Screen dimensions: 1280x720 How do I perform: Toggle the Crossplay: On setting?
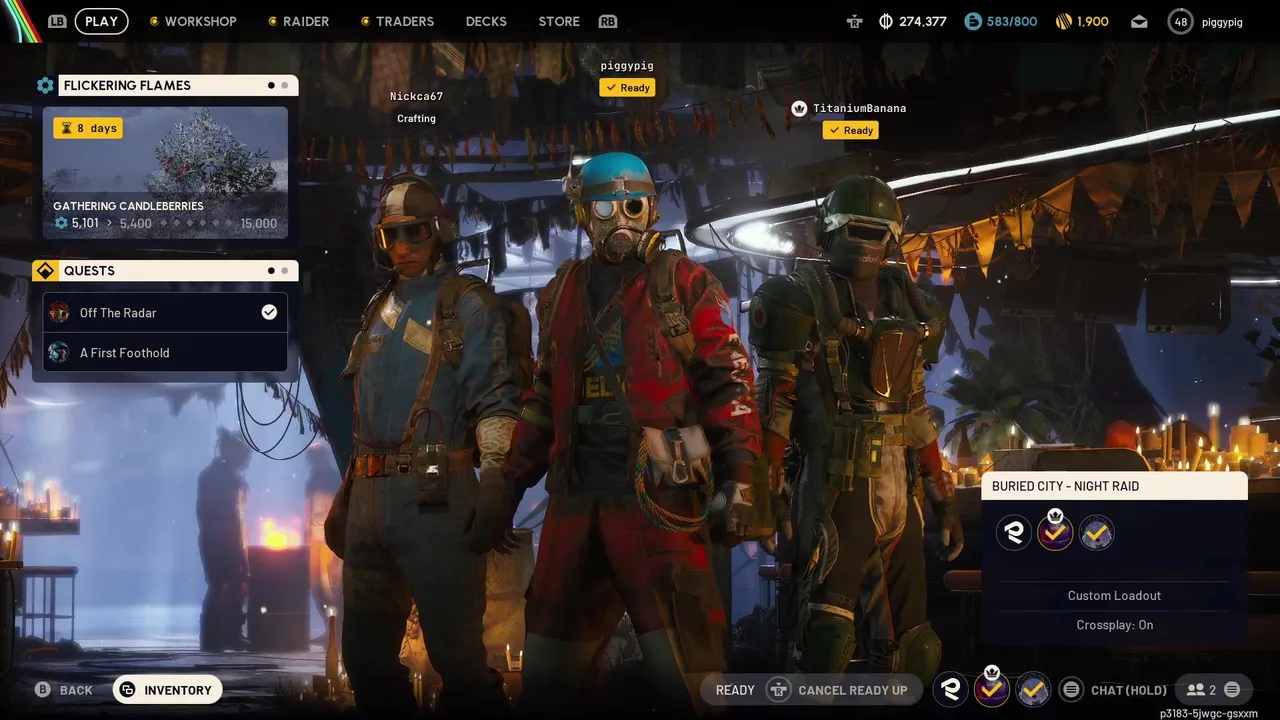1114,625
